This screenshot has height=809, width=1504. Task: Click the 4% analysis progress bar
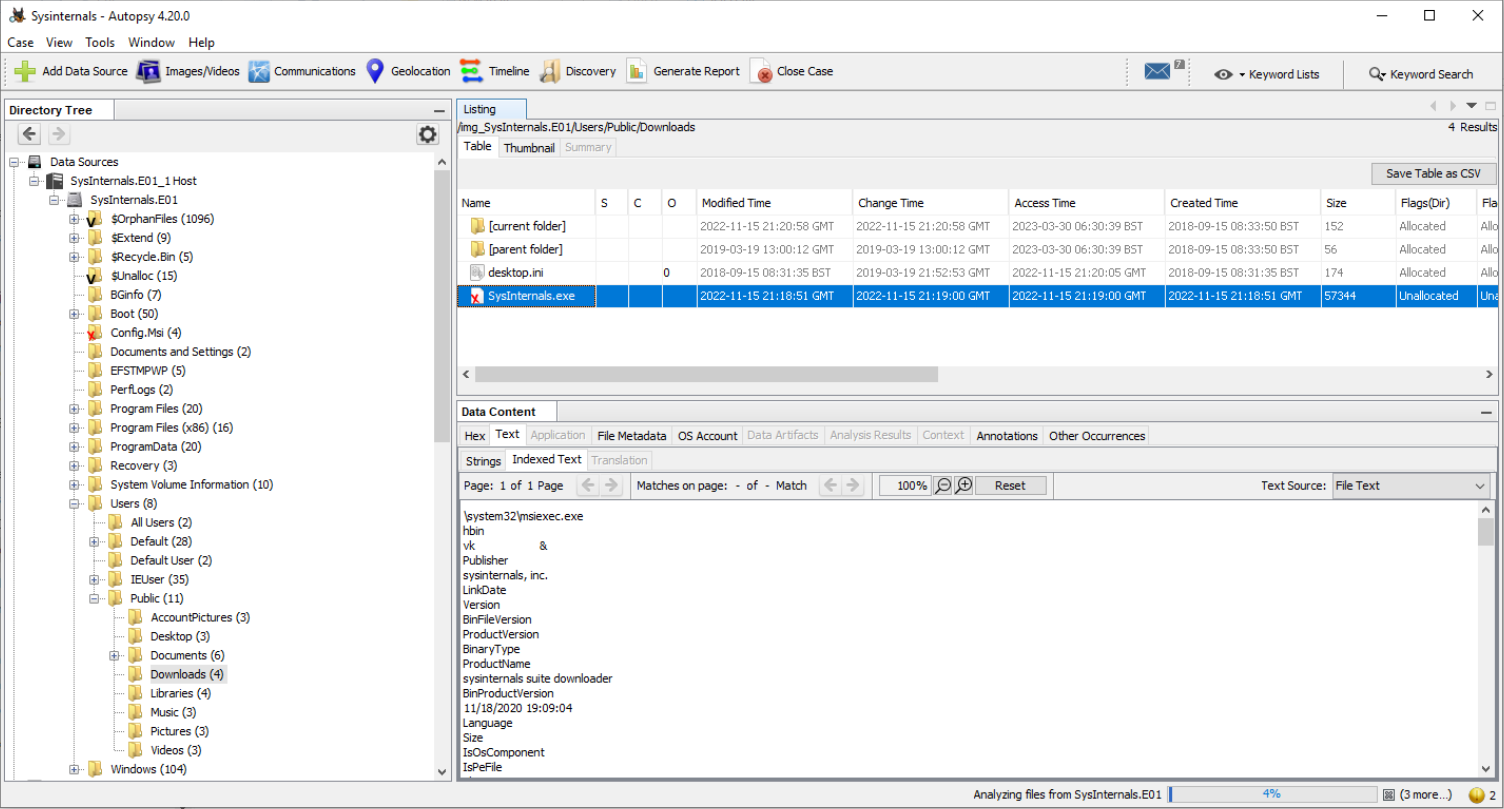click(1270, 795)
